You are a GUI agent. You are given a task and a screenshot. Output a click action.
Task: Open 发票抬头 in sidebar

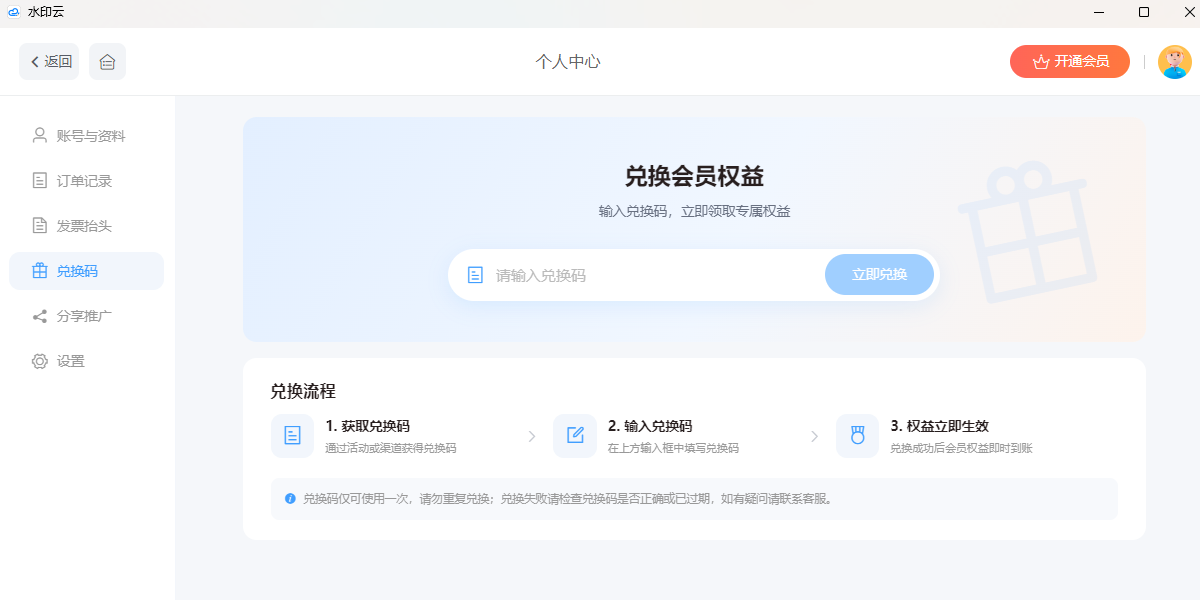coord(86,226)
